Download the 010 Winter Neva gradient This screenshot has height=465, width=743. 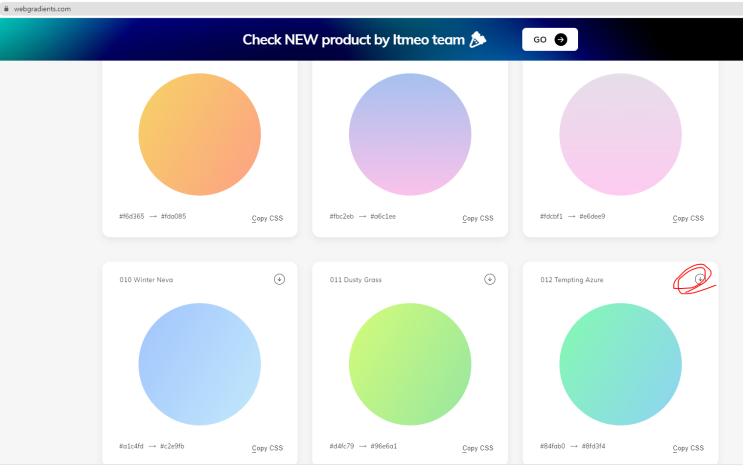coord(280,279)
